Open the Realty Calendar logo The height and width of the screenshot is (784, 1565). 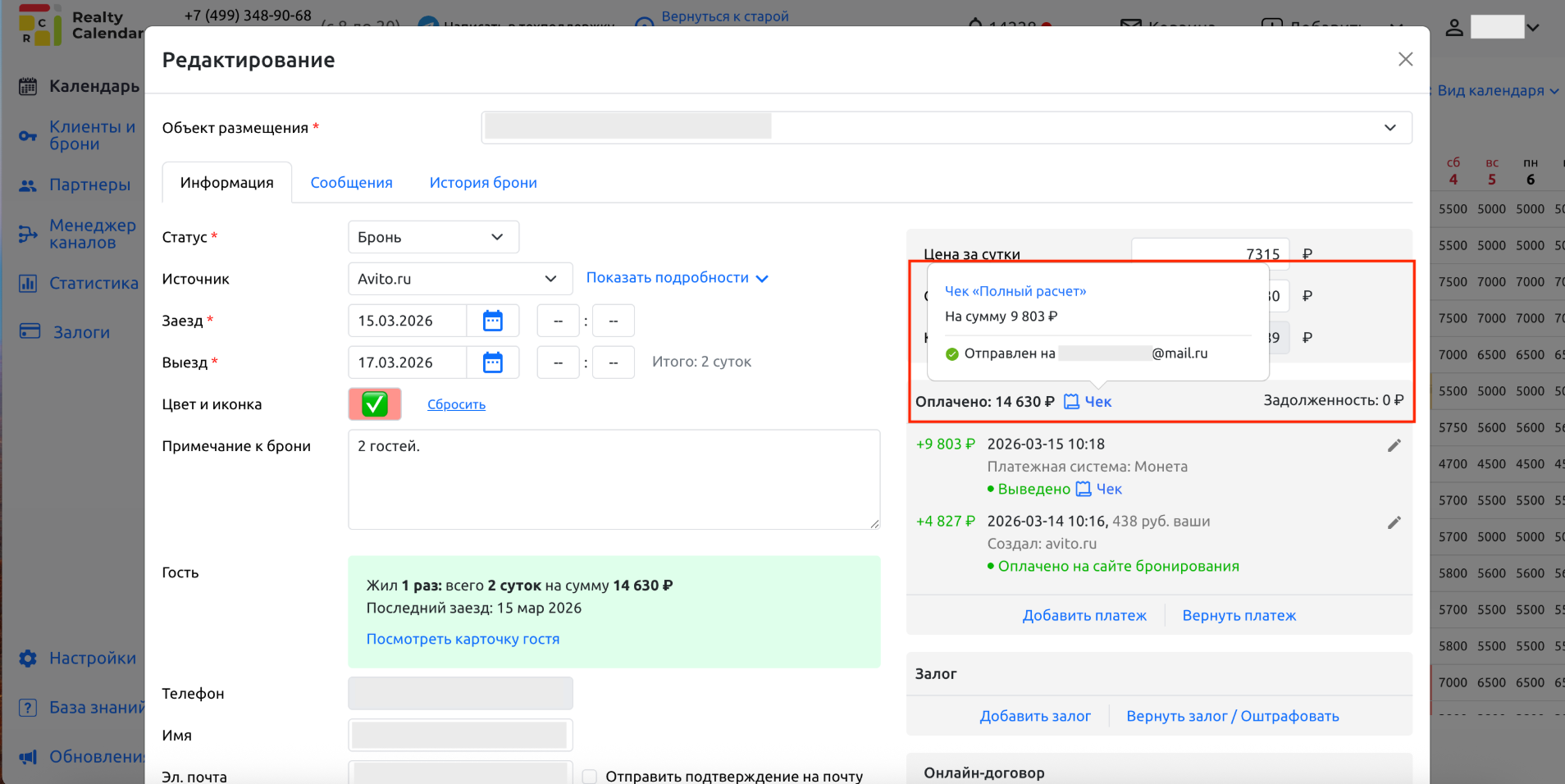[x=80, y=25]
